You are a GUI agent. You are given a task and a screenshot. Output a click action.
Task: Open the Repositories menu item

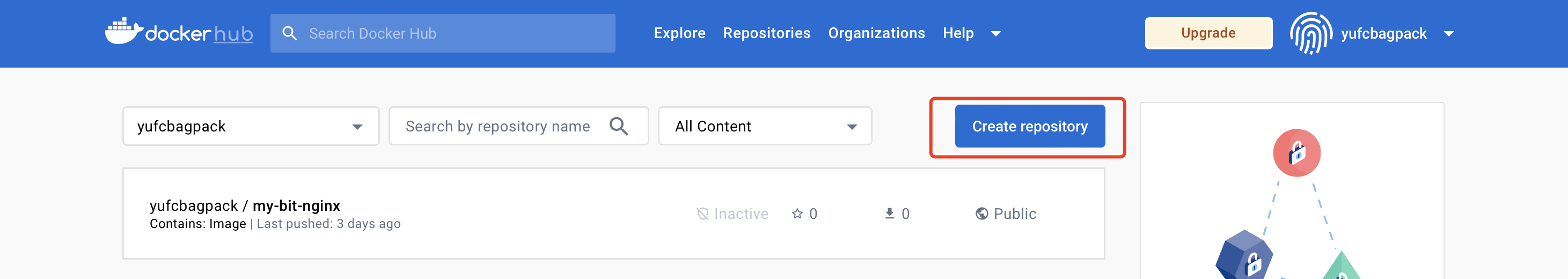tap(766, 33)
